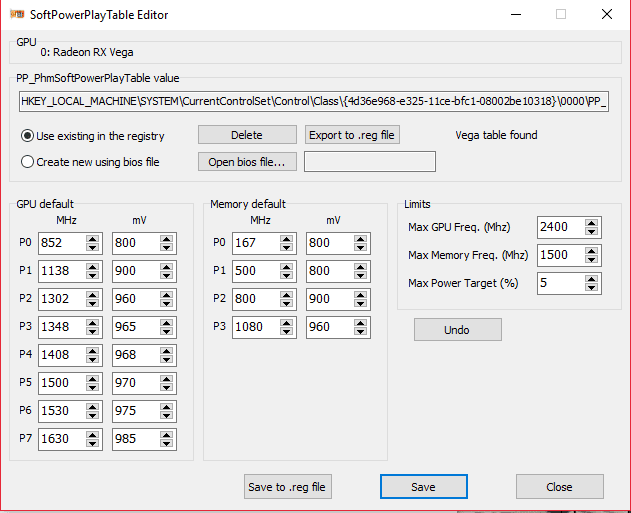Decrease GPU P3 mV with down arrow
Image resolution: width=631 pixels, height=513 pixels.
point(166,331)
